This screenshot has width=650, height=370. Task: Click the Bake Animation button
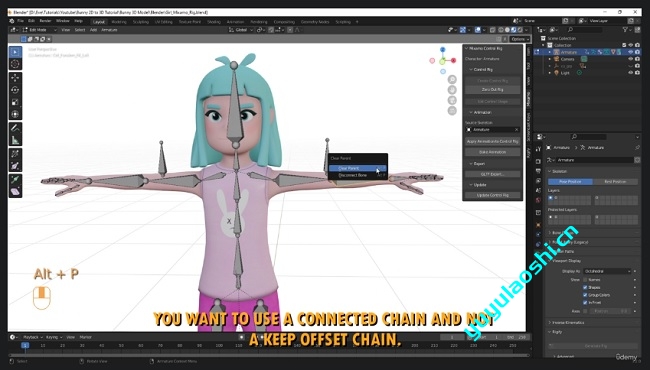492,152
